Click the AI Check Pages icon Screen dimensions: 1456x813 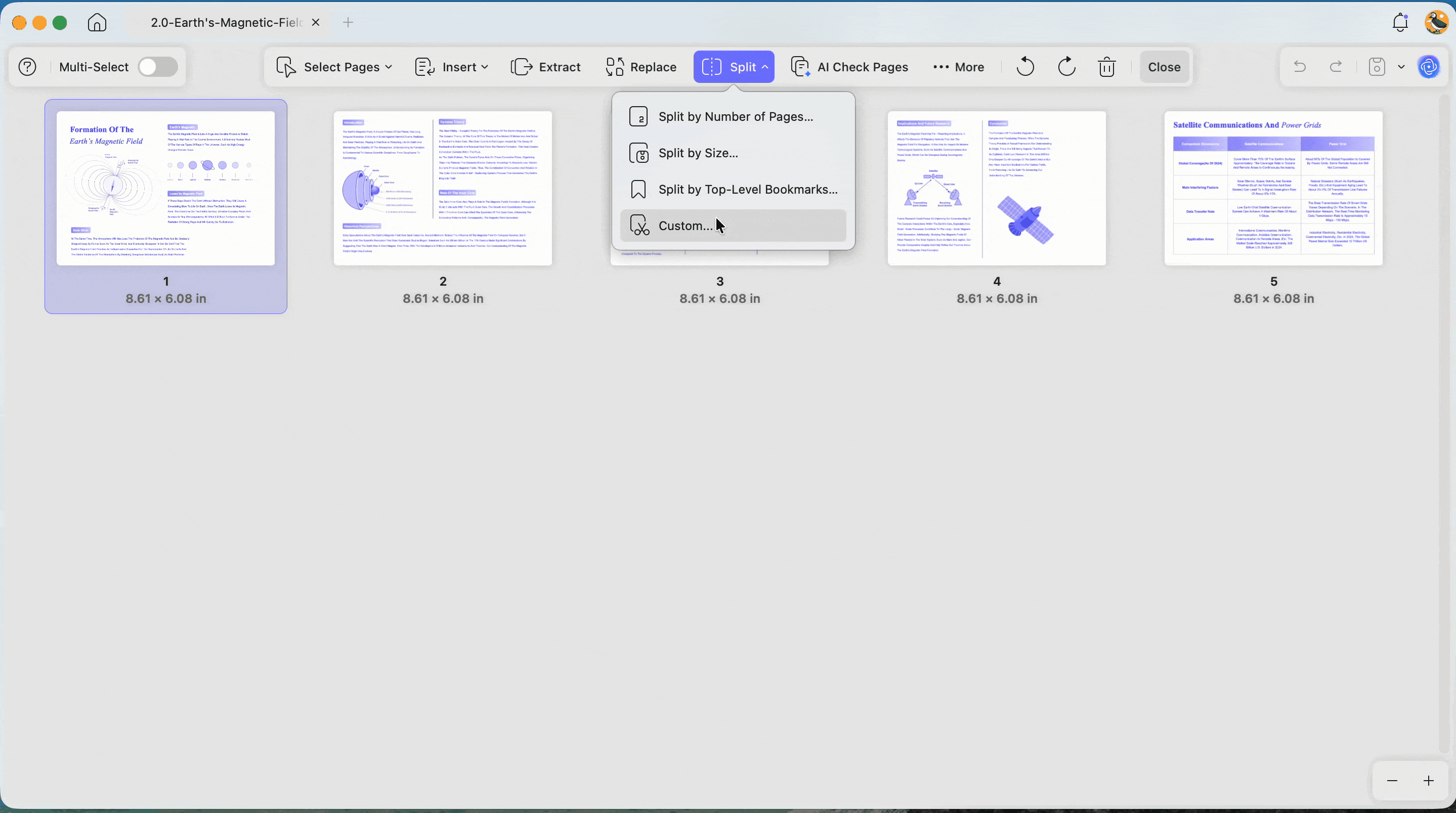800,67
